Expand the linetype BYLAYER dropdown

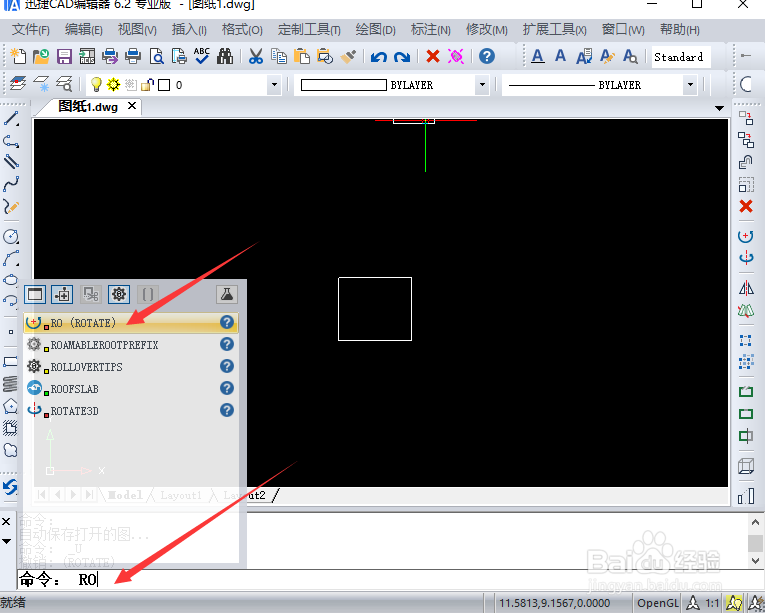tap(690, 85)
